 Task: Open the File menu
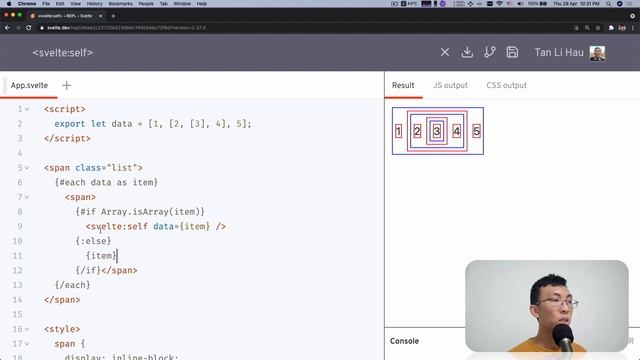pyautogui.click(x=46, y=4)
